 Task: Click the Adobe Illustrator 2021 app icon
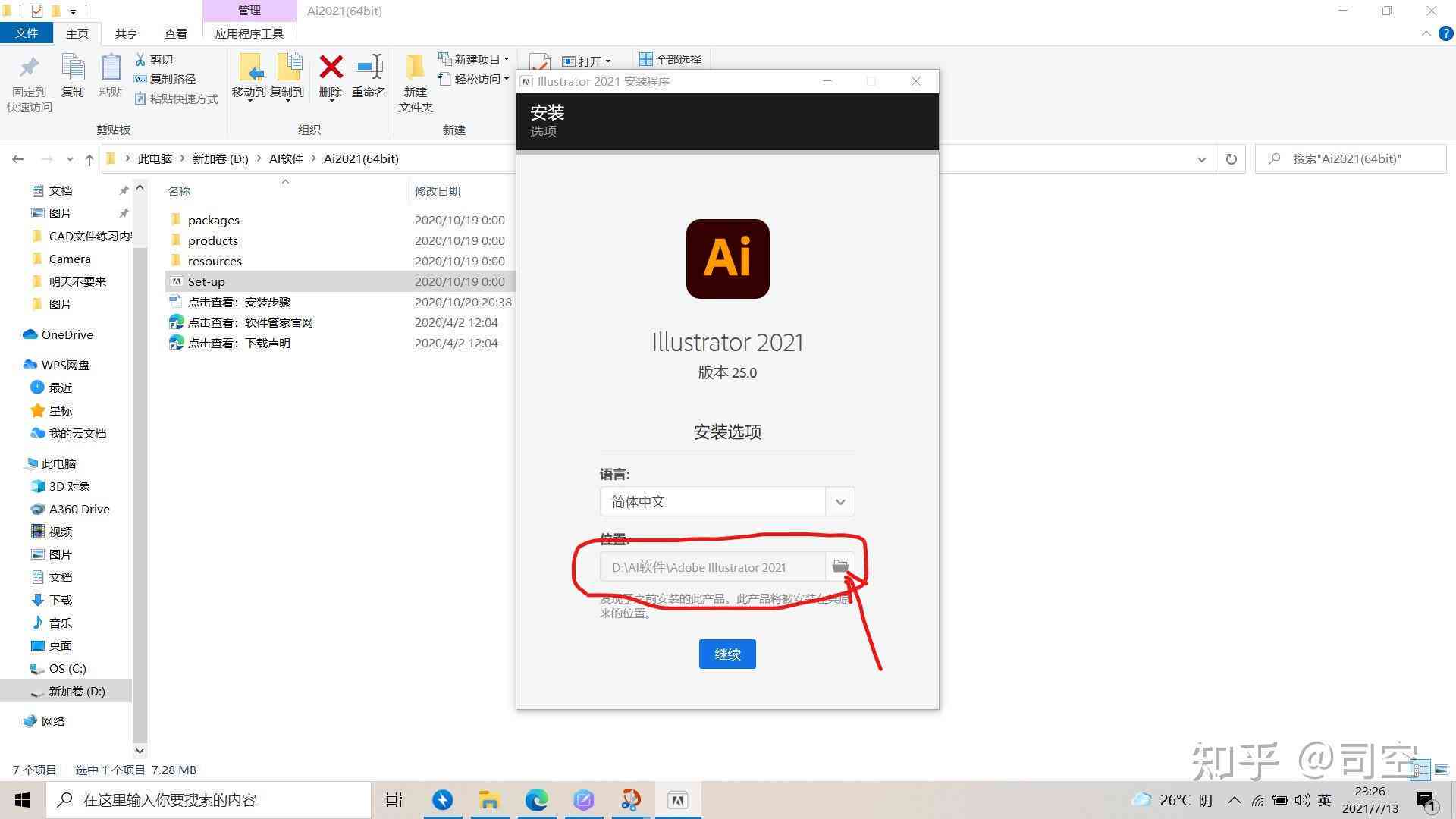[727, 258]
